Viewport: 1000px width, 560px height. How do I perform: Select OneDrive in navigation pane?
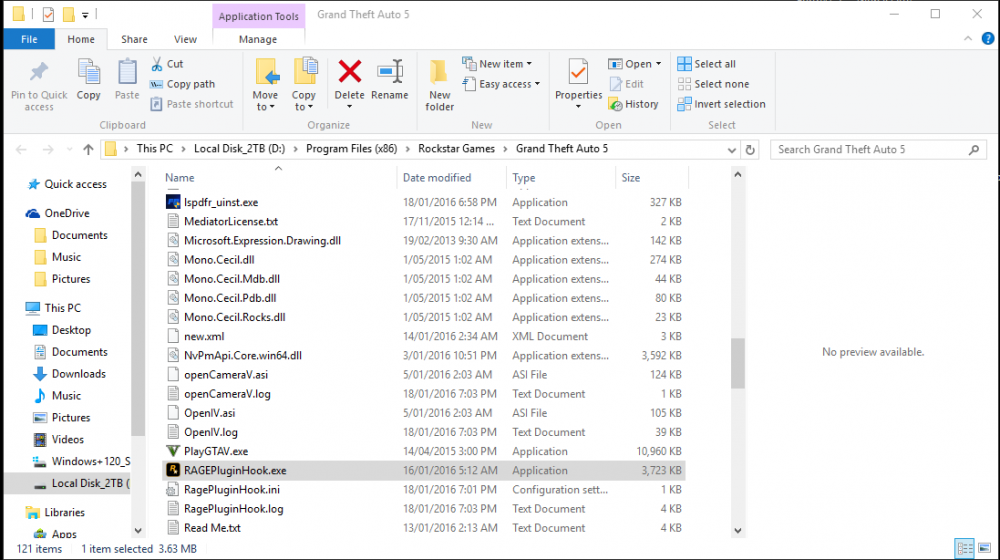(x=58, y=213)
